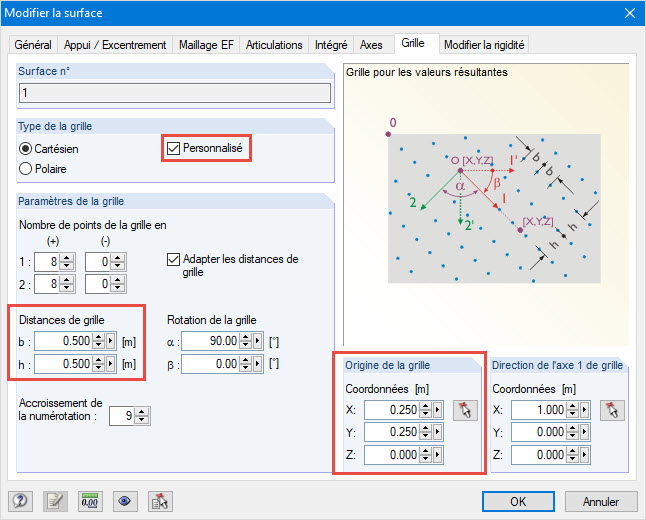Click the α rotation angle field
Image resolution: width=646 pixels, height=520 pixels.
(x=211, y=341)
